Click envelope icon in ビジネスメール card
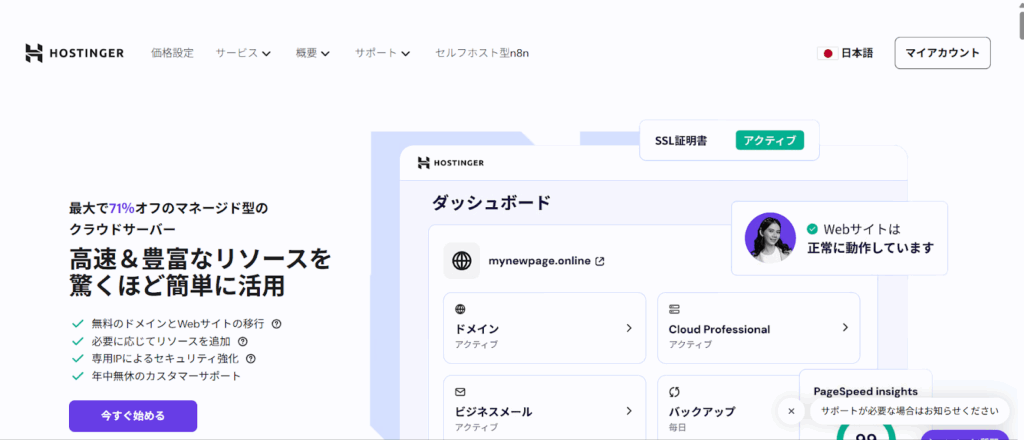The height and width of the screenshot is (440, 1024). [x=460, y=392]
